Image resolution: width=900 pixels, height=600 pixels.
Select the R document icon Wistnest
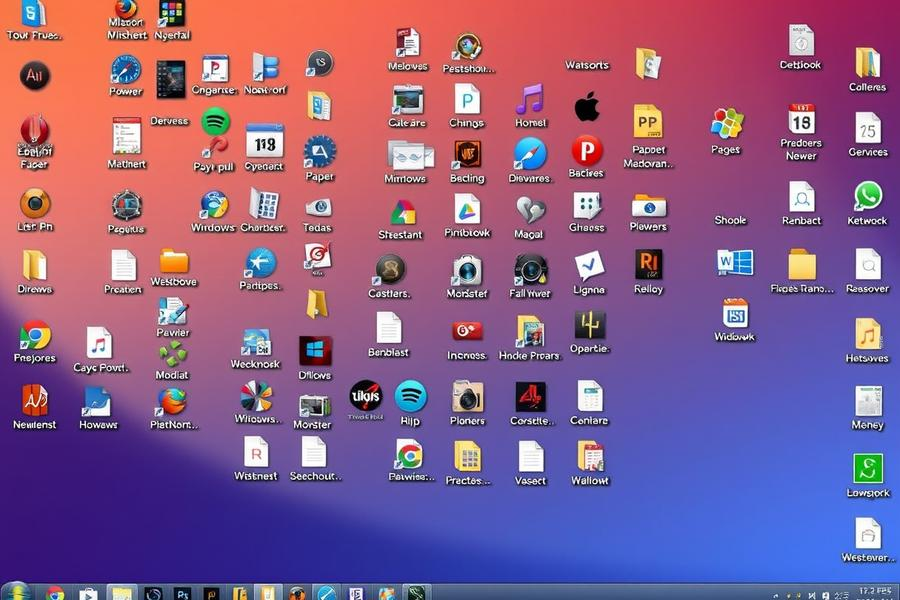(x=256, y=452)
